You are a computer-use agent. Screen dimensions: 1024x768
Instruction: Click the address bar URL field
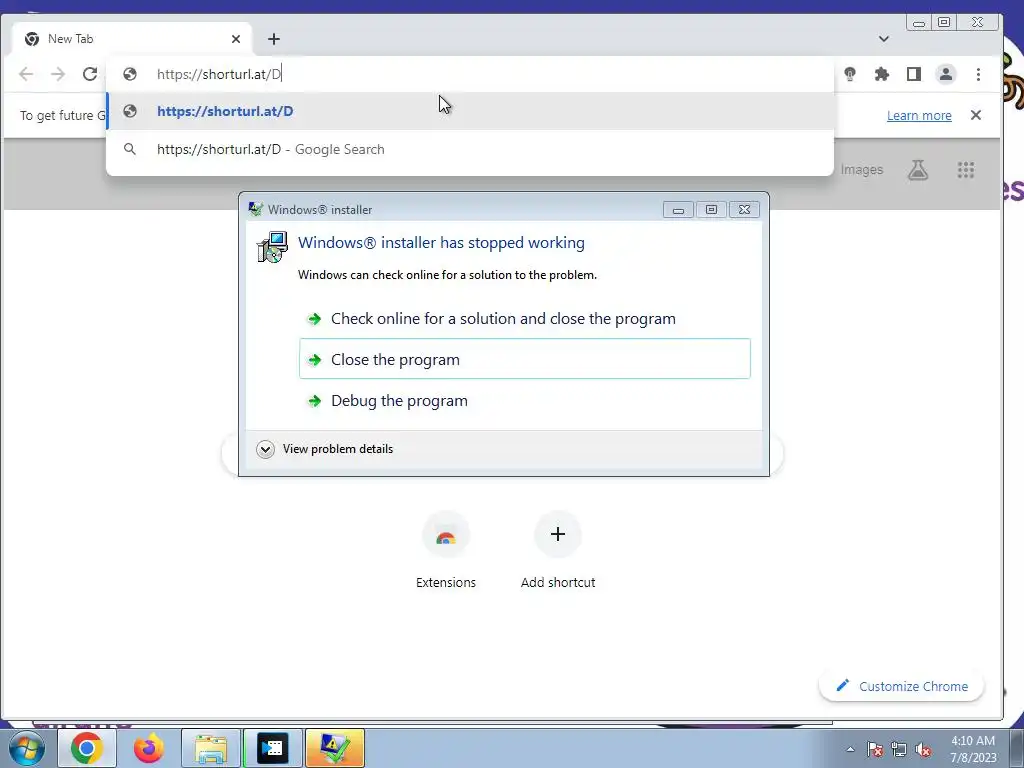[470, 74]
